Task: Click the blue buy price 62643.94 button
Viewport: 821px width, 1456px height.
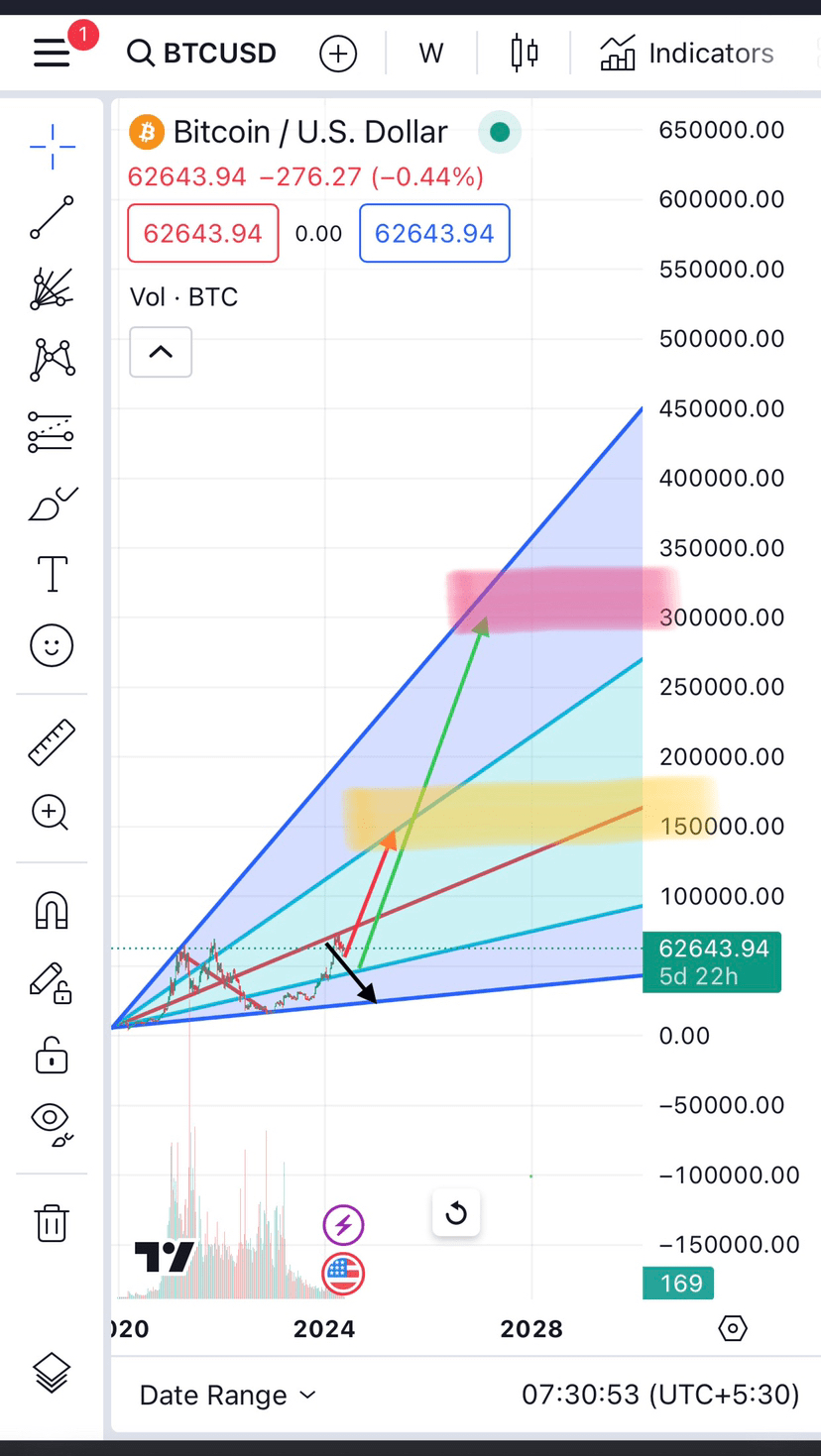Action: 434,234
